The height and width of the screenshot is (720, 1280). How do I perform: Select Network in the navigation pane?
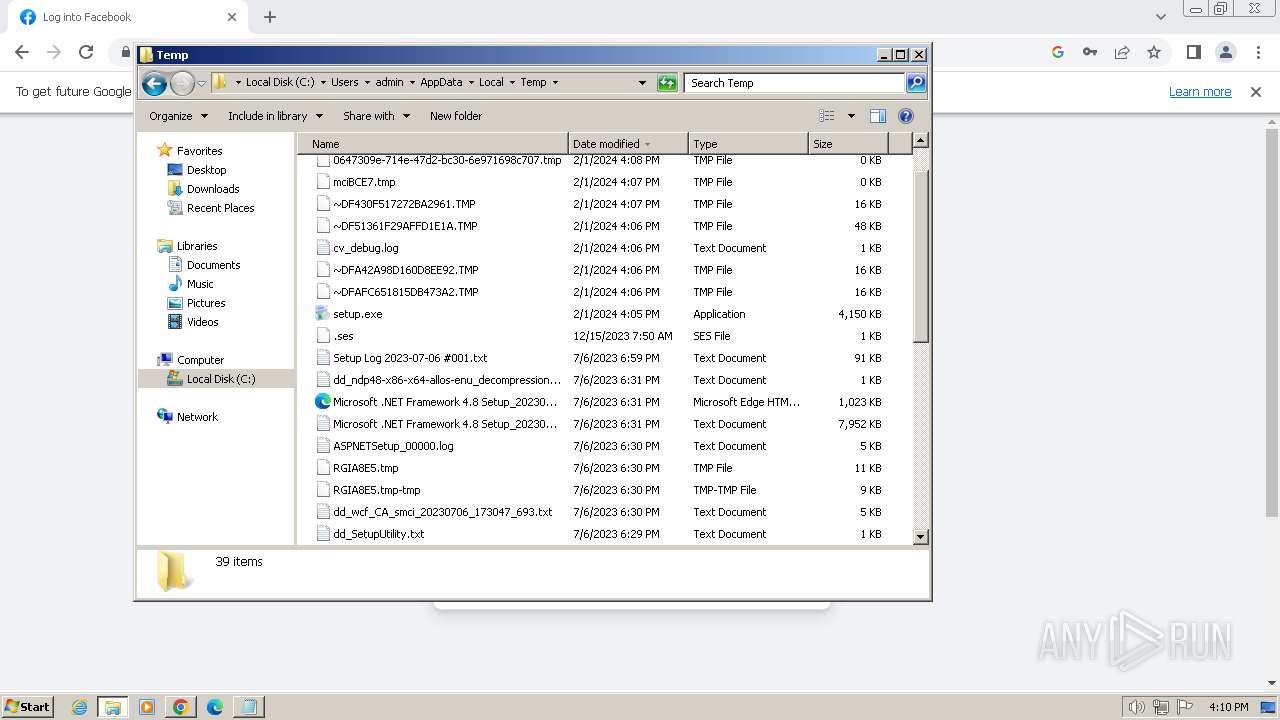pos(197,417)
